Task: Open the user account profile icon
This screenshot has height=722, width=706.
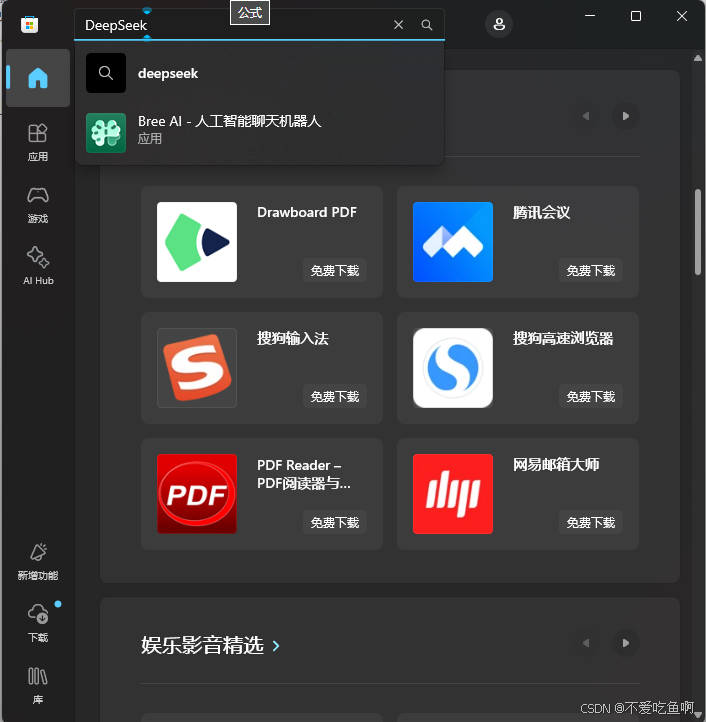Action: click(x=499, y=24)
